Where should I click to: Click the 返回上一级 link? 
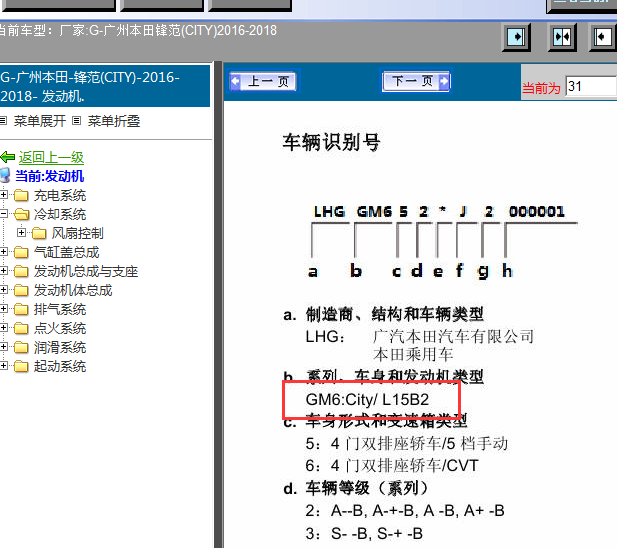point(51,157)
